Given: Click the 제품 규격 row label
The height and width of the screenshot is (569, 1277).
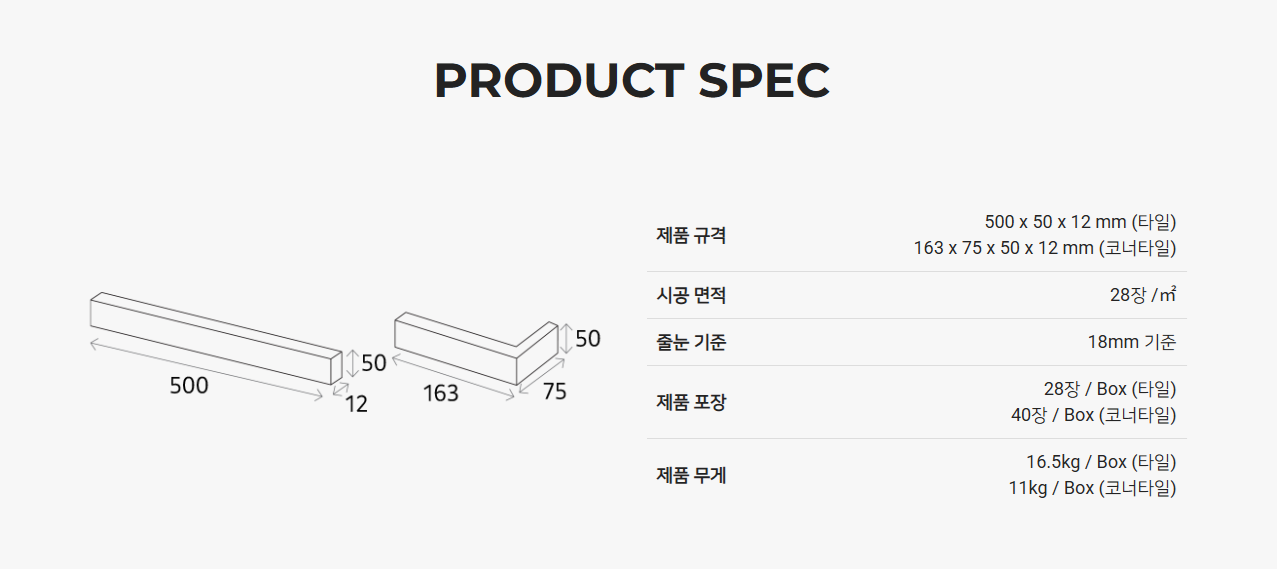Looking at the screenshot, I should [691, 235].
